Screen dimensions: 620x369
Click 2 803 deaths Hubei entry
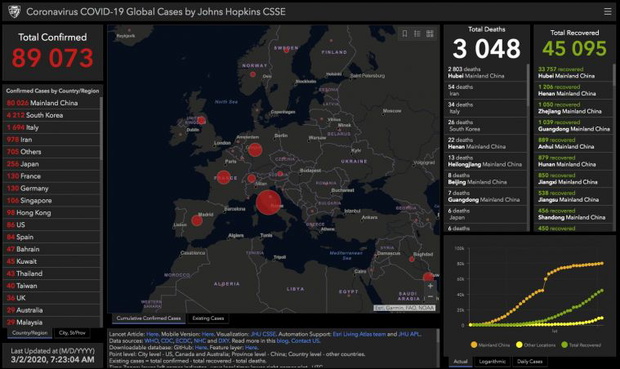[486, 72]
